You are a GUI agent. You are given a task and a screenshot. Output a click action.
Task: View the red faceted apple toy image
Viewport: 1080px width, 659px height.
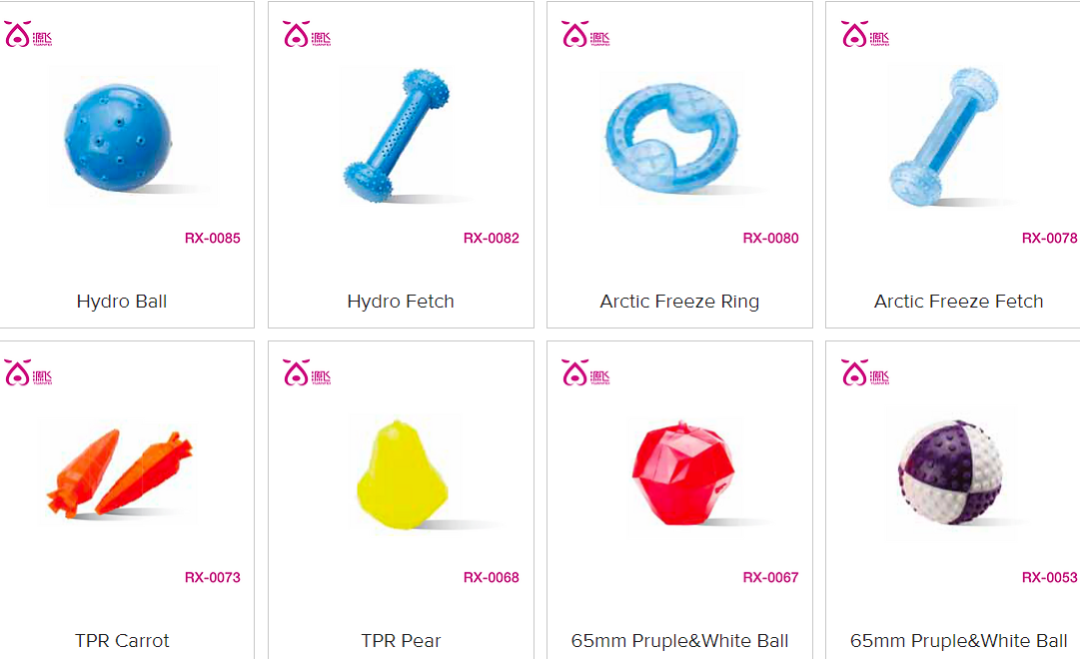[x=683, y=474]
